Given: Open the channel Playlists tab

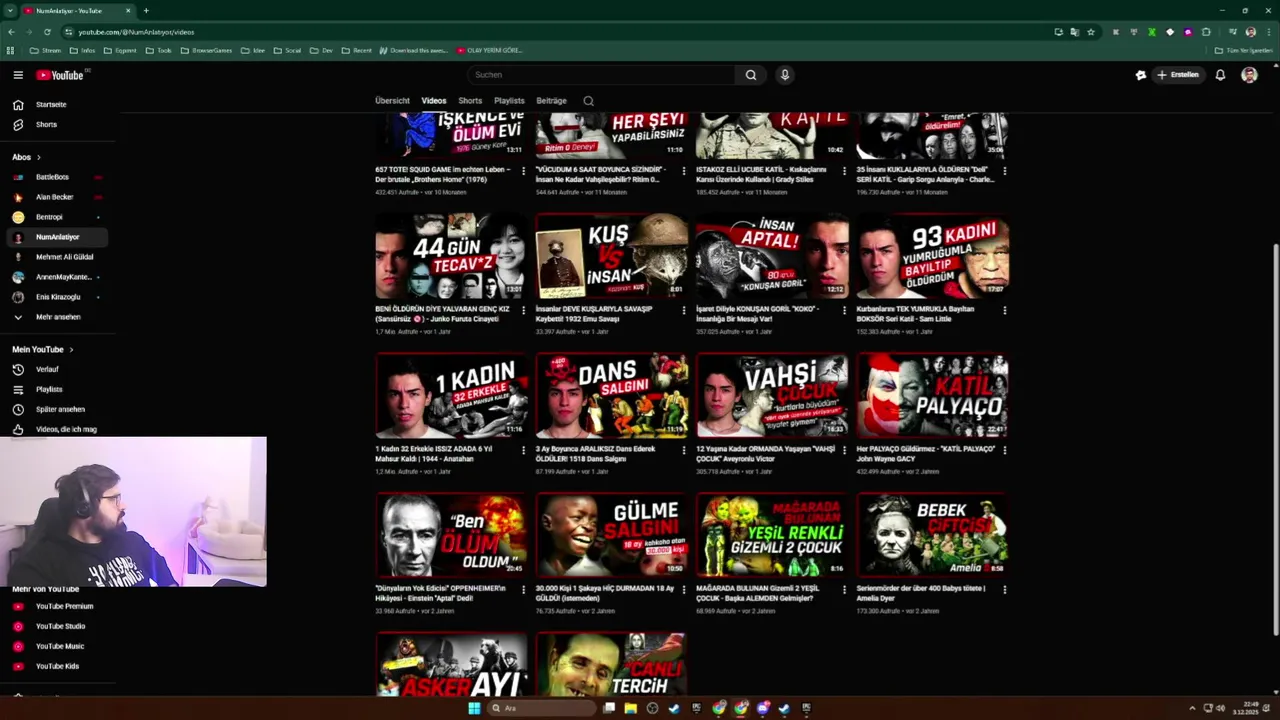Looking at the screenshot, I should pos(509,101).
